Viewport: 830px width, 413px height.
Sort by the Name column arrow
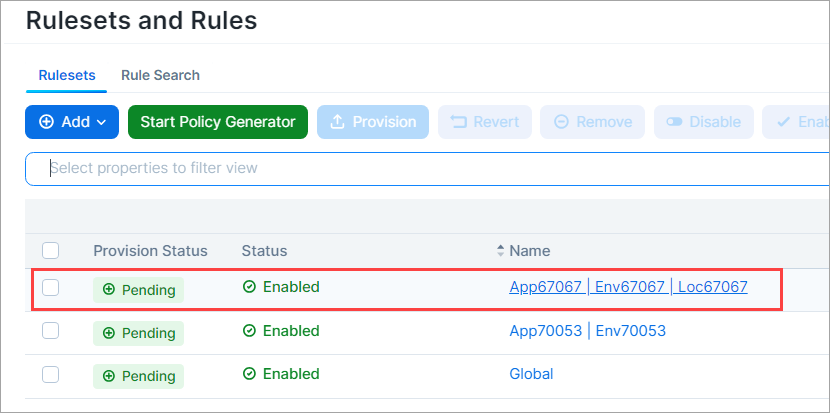[x=501, y=250]
